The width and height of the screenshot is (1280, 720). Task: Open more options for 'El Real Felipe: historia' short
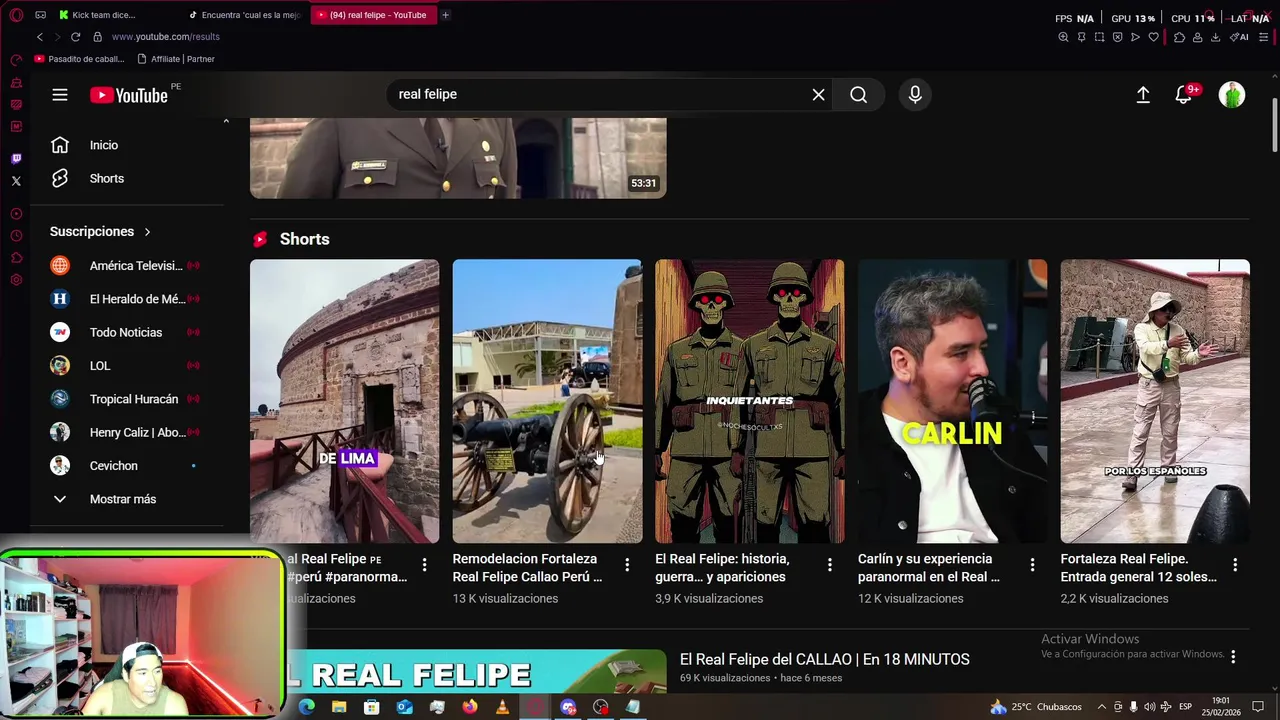[x=830, y=565]
